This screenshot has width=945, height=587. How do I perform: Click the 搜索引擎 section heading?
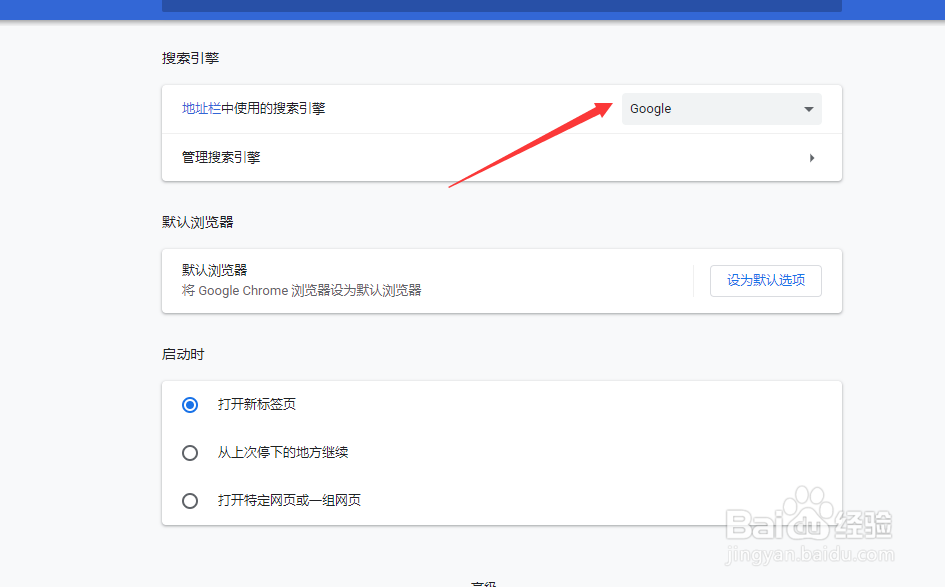tap(190, 58)
